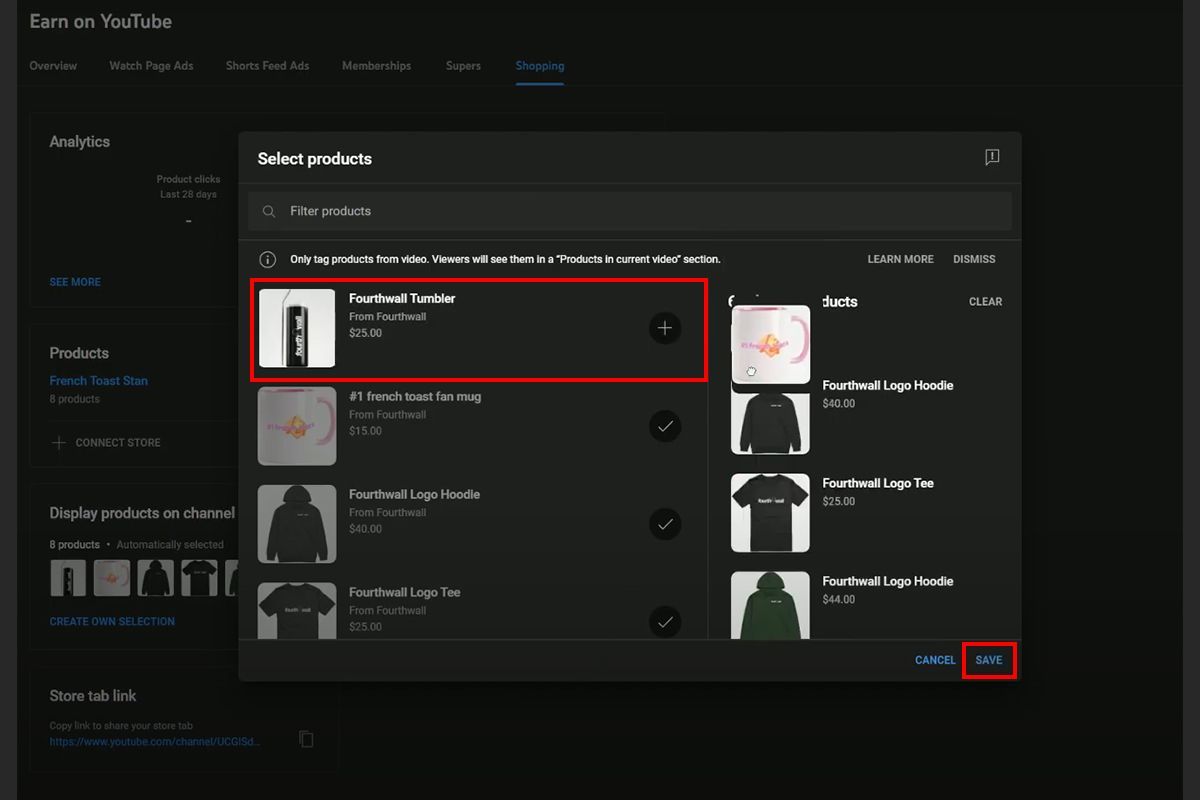Click the '8 products' text under French Toast Stan
This screenshot has width=1200, height=800.
click(x=75, y=399)
